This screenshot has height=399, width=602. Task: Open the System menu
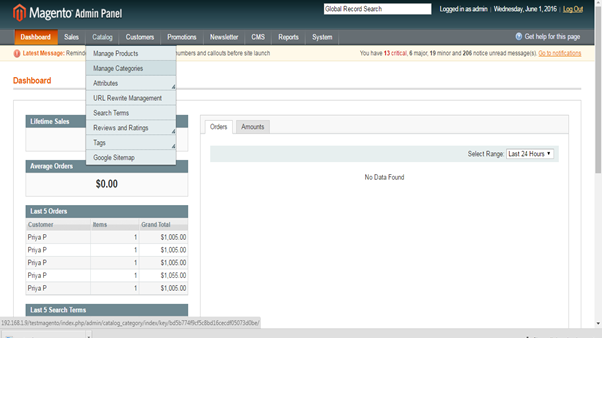click(x=322, y=37)
